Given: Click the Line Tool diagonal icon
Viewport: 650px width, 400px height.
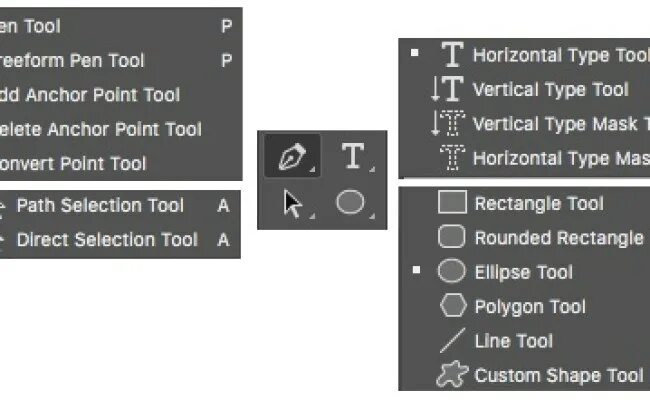Looking at the screenshot, I should 452,340.
